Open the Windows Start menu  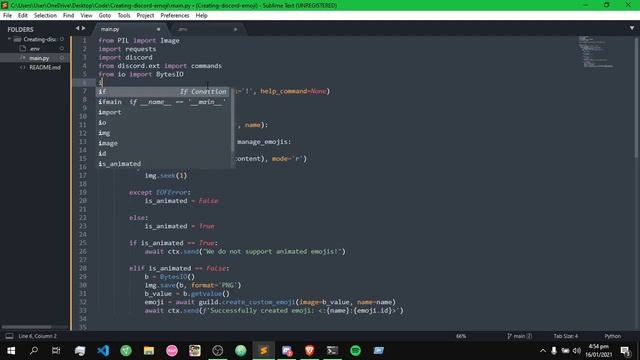point(11,351)
